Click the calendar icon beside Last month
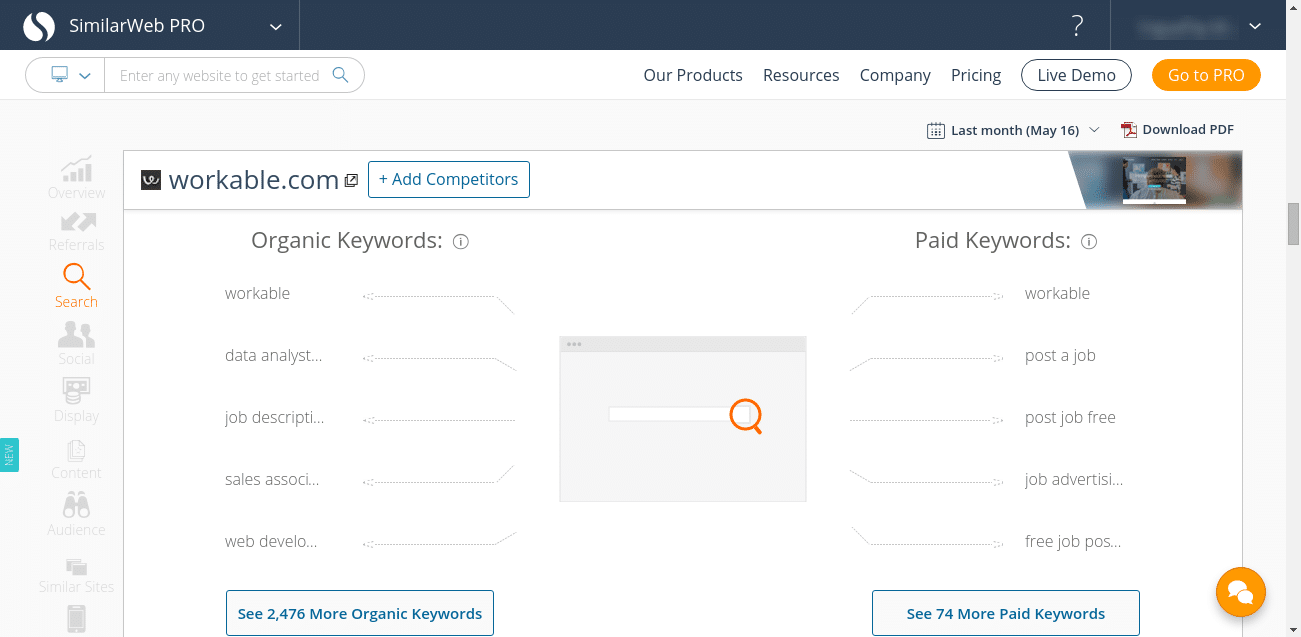 (936, 130)
